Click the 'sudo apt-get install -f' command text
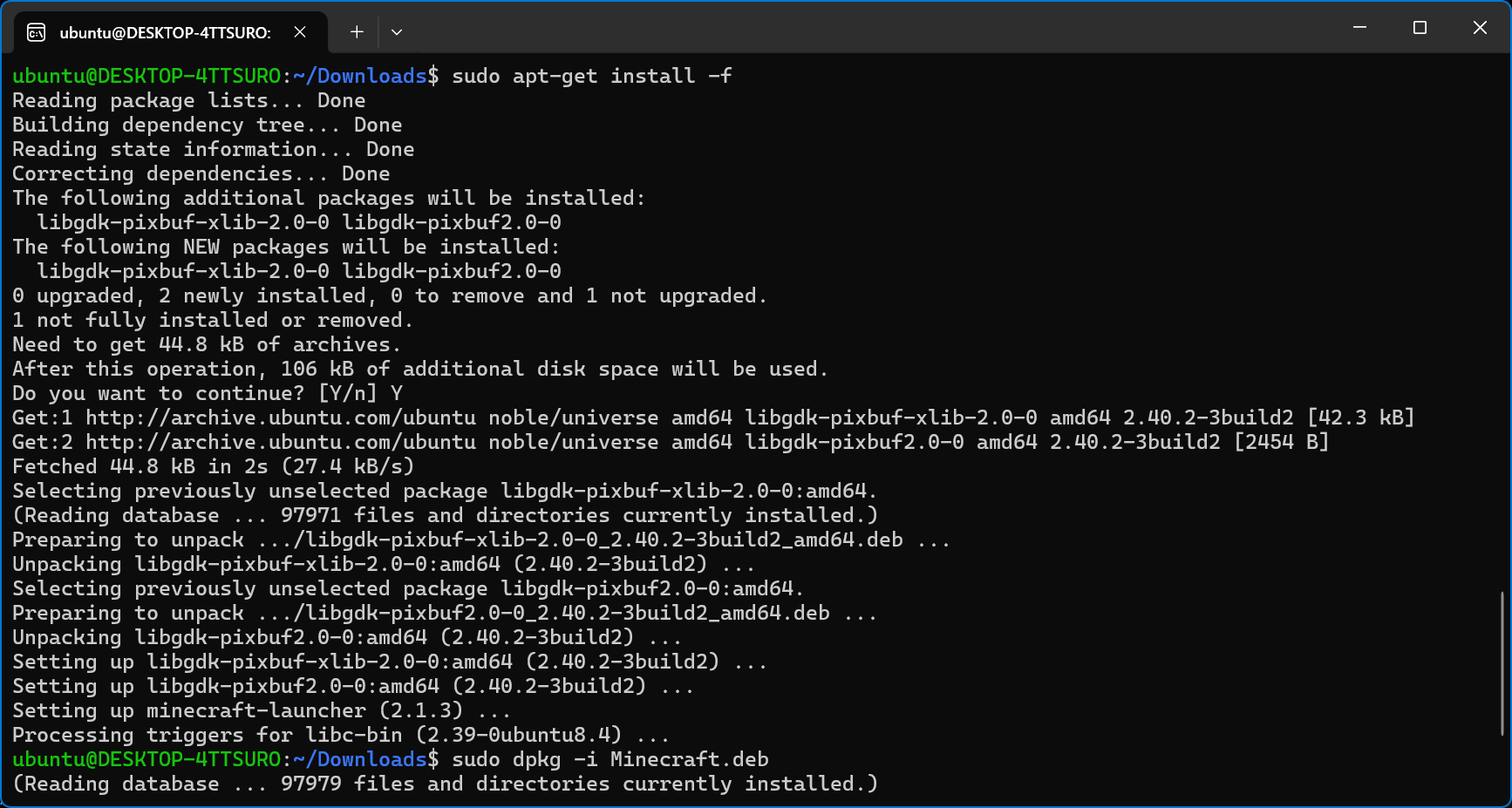Viewport: 1512px width, 808px height. [592, 76]
